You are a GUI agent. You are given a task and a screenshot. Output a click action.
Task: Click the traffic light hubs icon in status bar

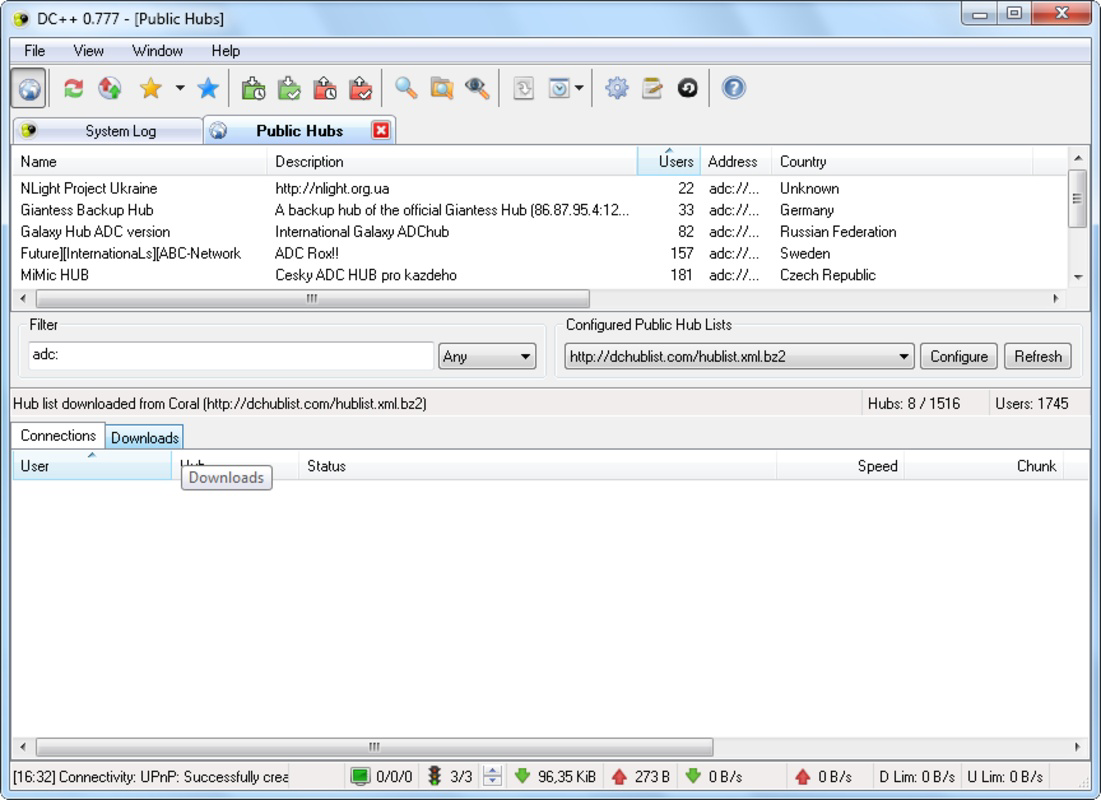435,776
